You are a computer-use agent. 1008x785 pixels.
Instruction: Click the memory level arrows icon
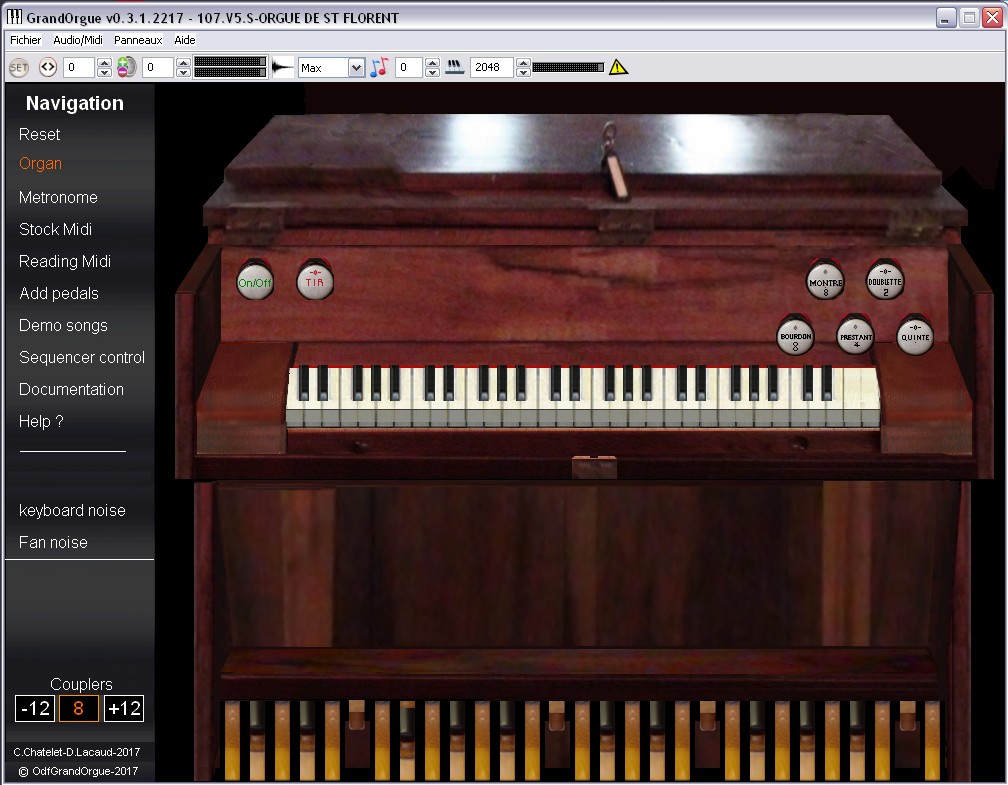point(48,68)
